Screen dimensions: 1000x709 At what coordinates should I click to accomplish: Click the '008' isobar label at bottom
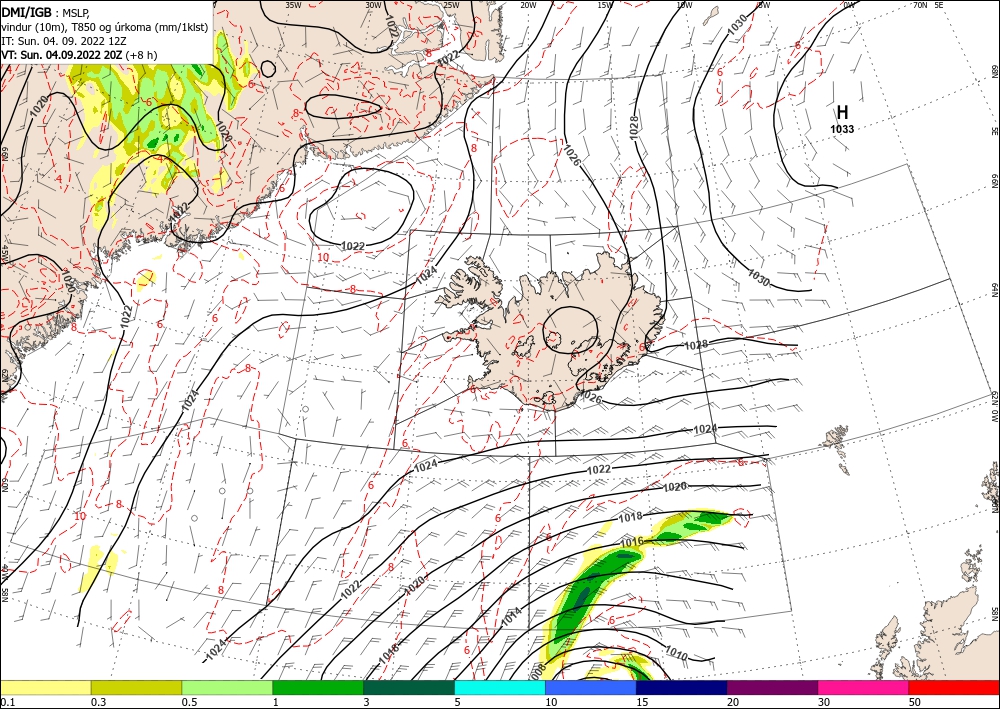click(x=538, y=670)
